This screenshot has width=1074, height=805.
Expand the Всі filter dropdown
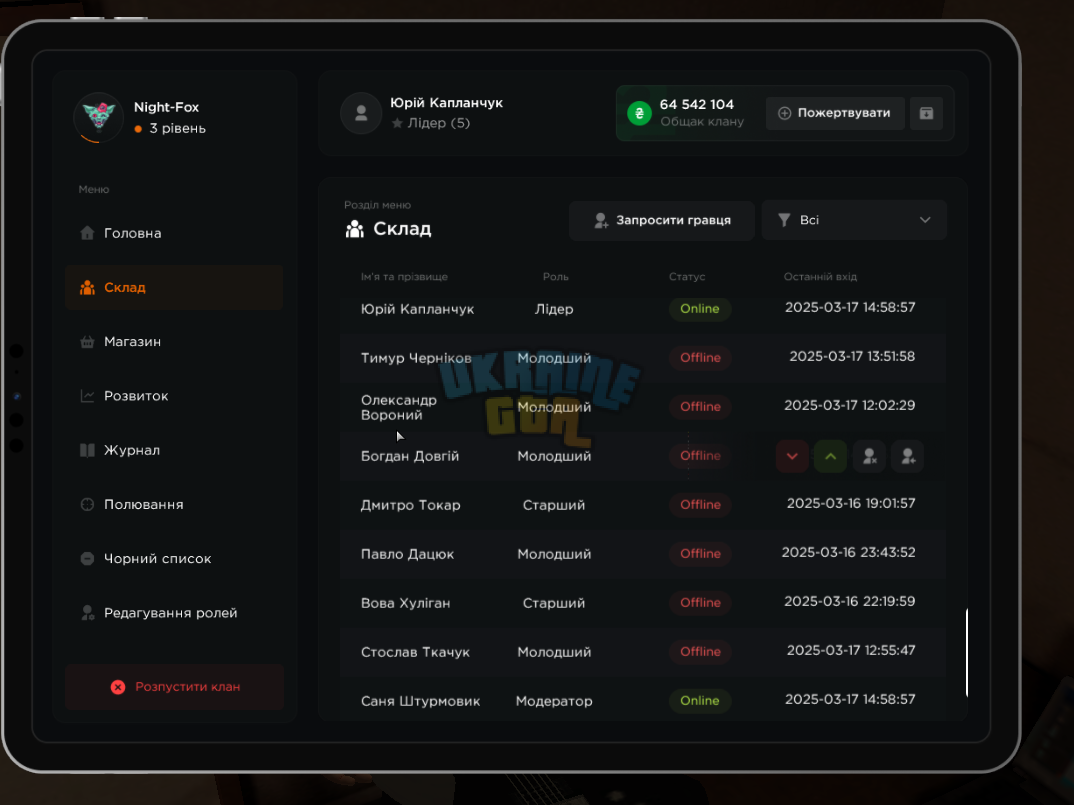[x=854, y=220]
